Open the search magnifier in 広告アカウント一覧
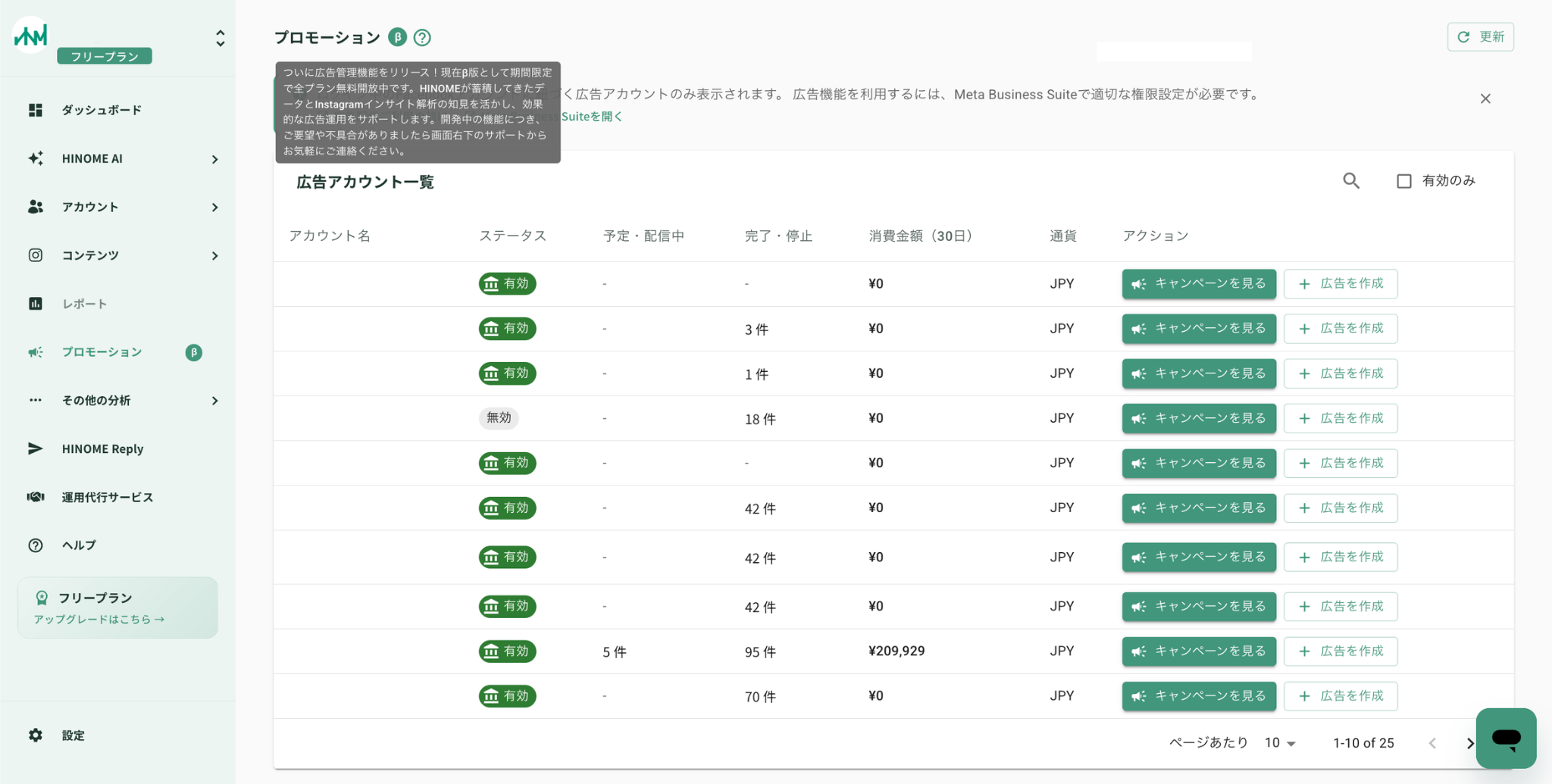Viewport: 1552px width, 784px height. click(1351, 181)
